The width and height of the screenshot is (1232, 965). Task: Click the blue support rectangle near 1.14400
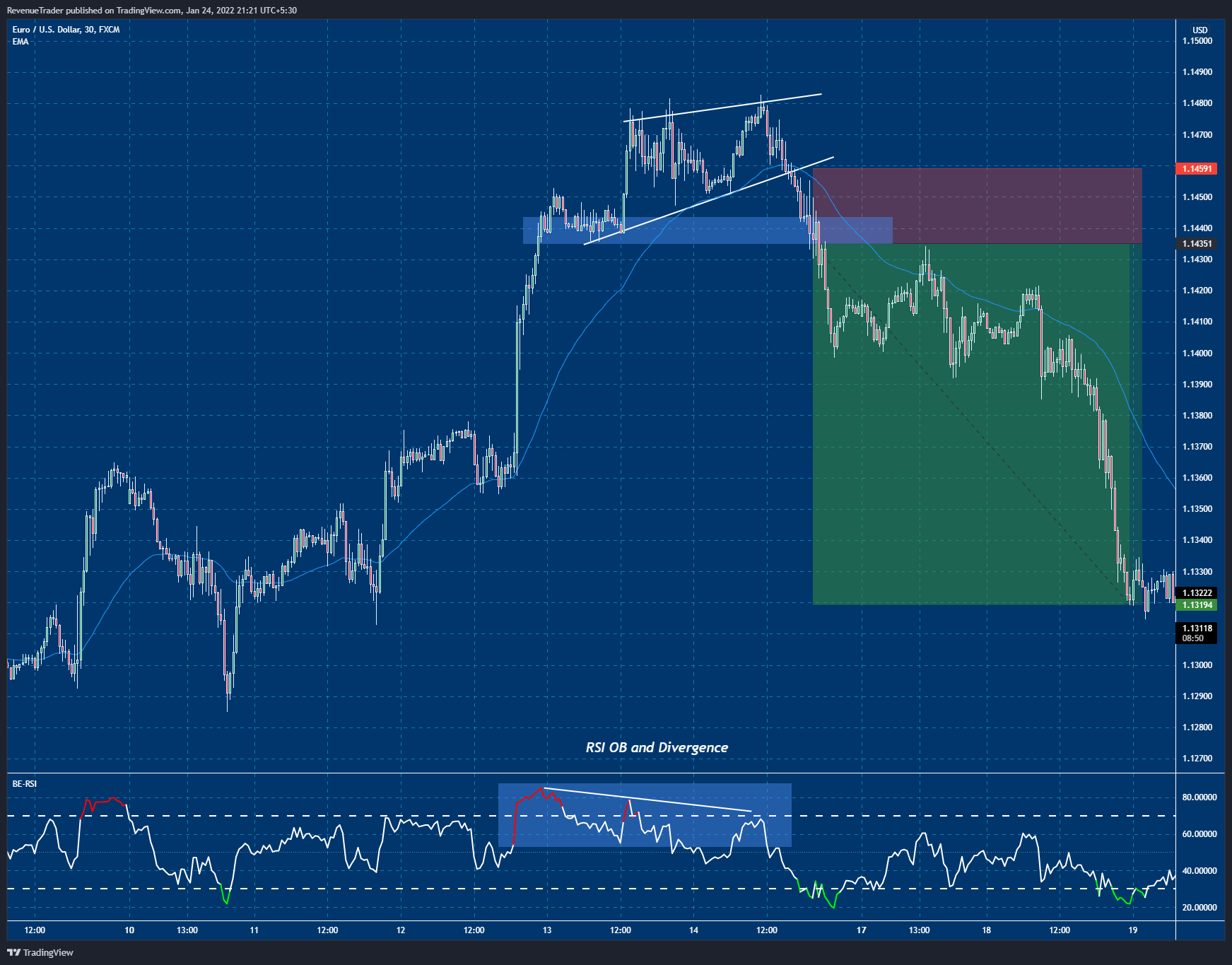[708, 230]
